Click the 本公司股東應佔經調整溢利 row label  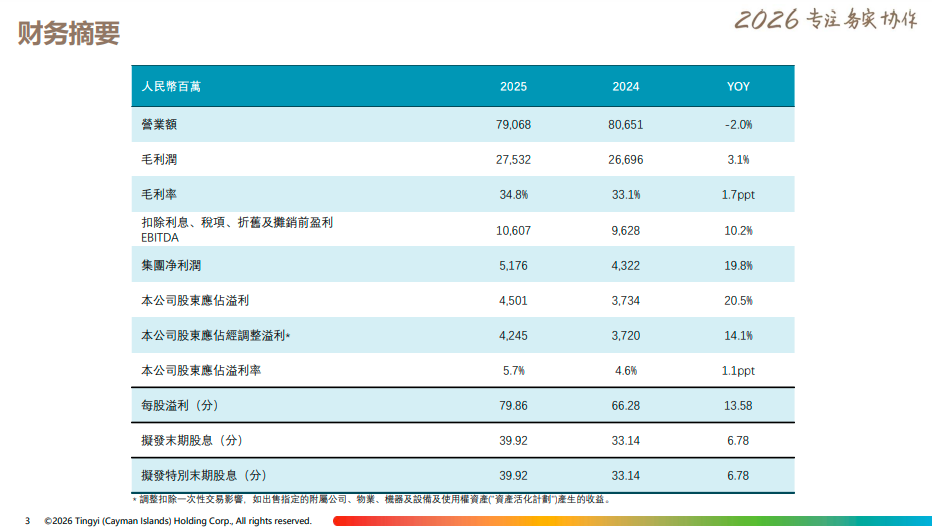tap(216, 335)
